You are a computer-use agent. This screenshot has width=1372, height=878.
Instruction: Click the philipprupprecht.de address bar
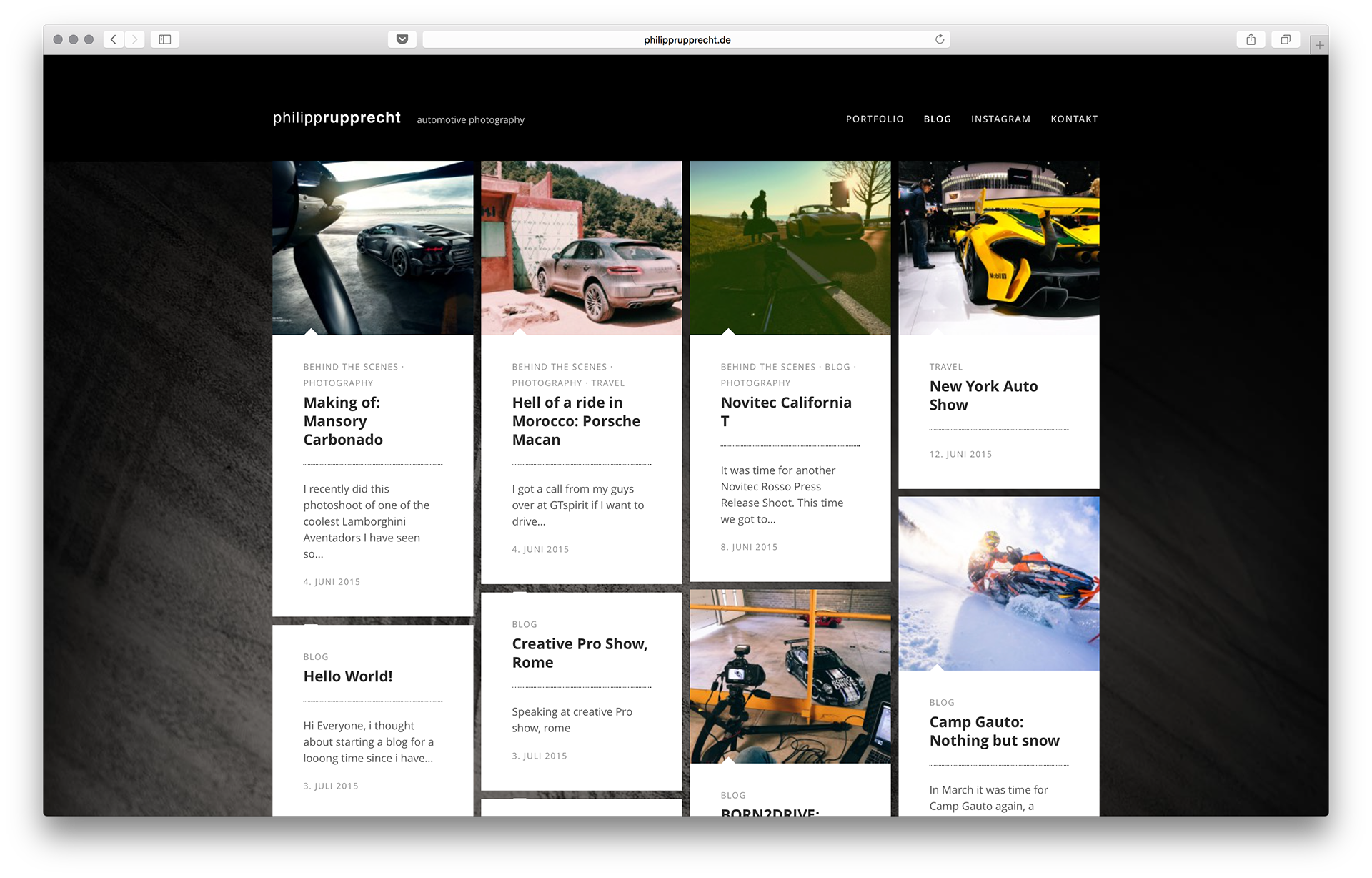686,40
